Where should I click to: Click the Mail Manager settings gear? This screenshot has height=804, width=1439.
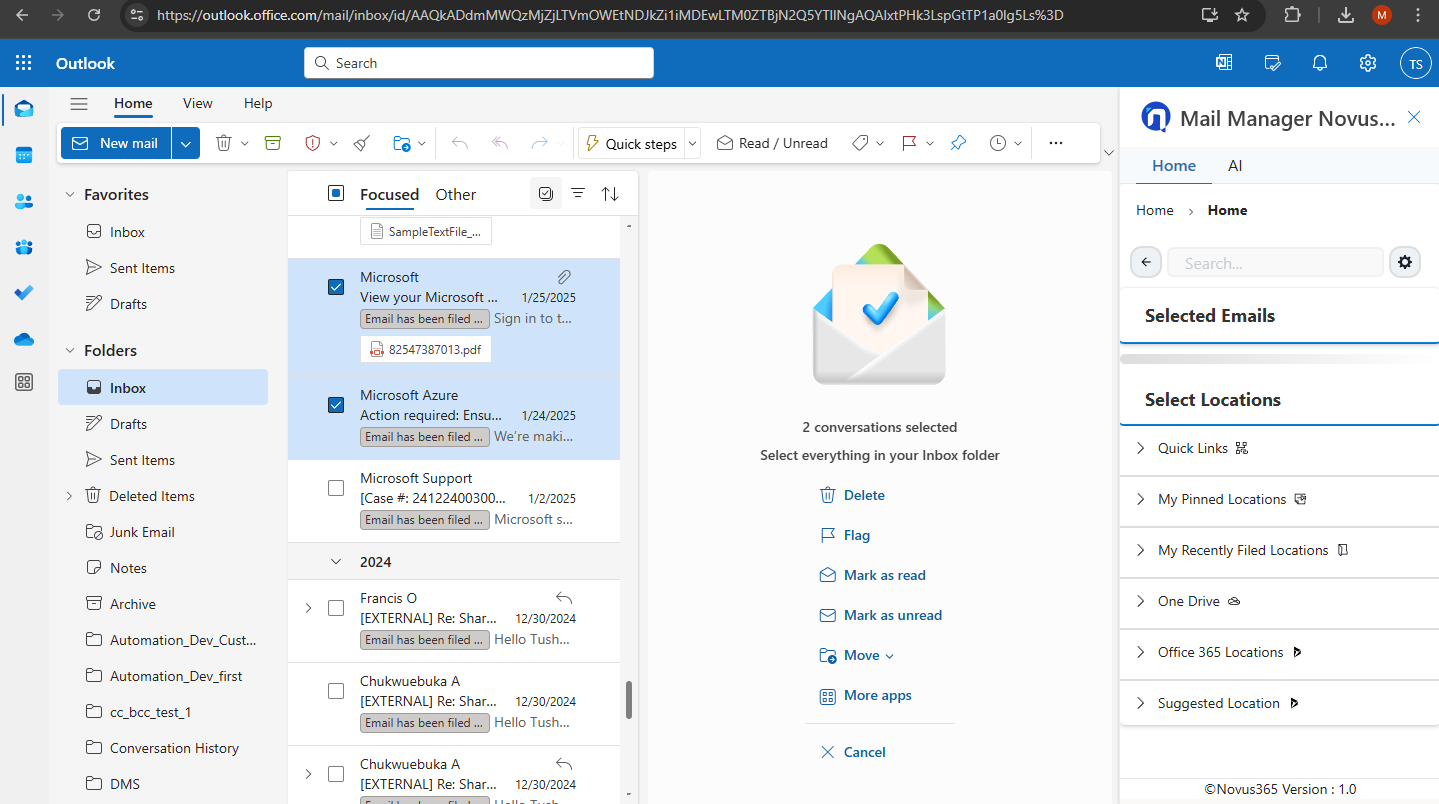click(1405, 262)
